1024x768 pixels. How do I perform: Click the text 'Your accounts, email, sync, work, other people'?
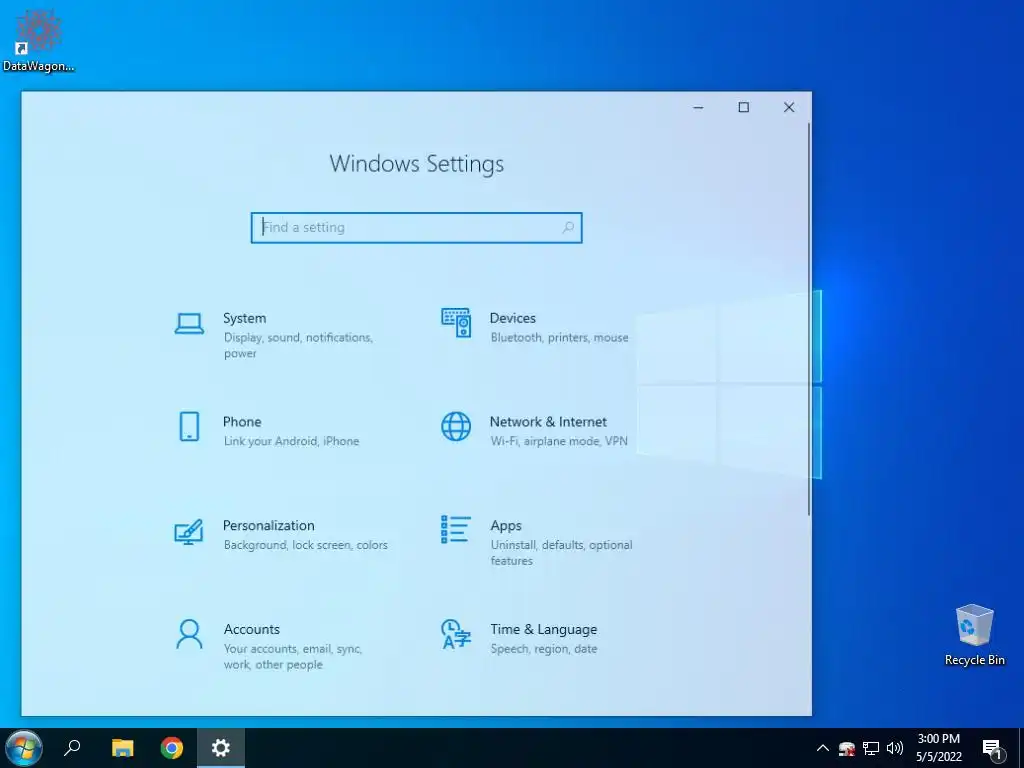pos(293,656)
